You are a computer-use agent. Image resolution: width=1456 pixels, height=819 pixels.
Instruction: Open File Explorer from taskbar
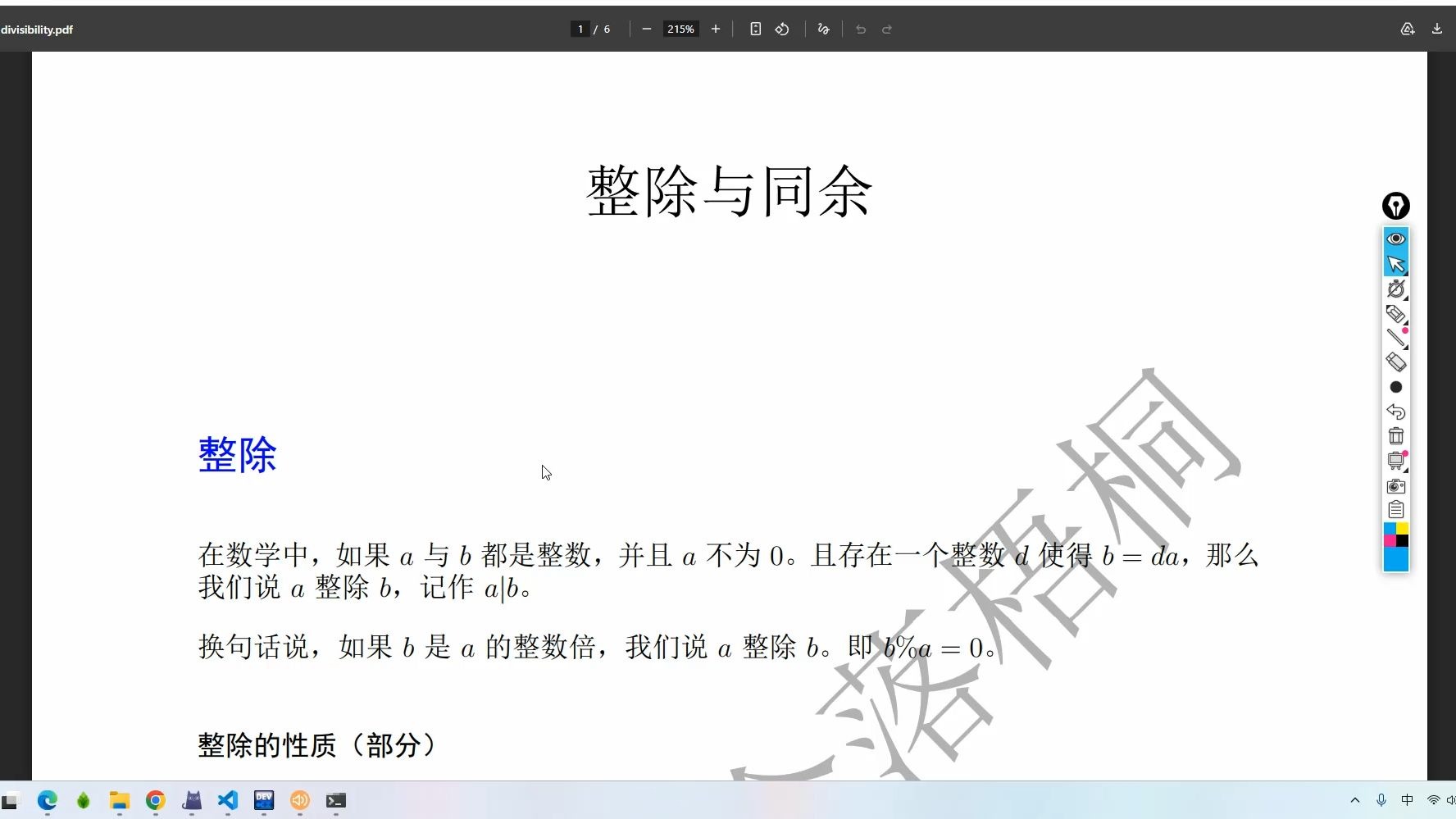click(120, 800)
